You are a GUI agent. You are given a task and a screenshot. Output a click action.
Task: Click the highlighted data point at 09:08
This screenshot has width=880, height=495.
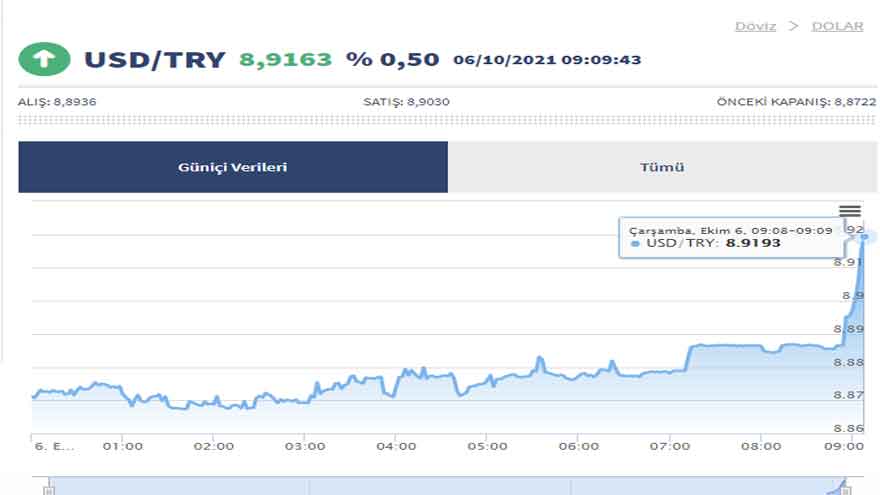(864, 237)
